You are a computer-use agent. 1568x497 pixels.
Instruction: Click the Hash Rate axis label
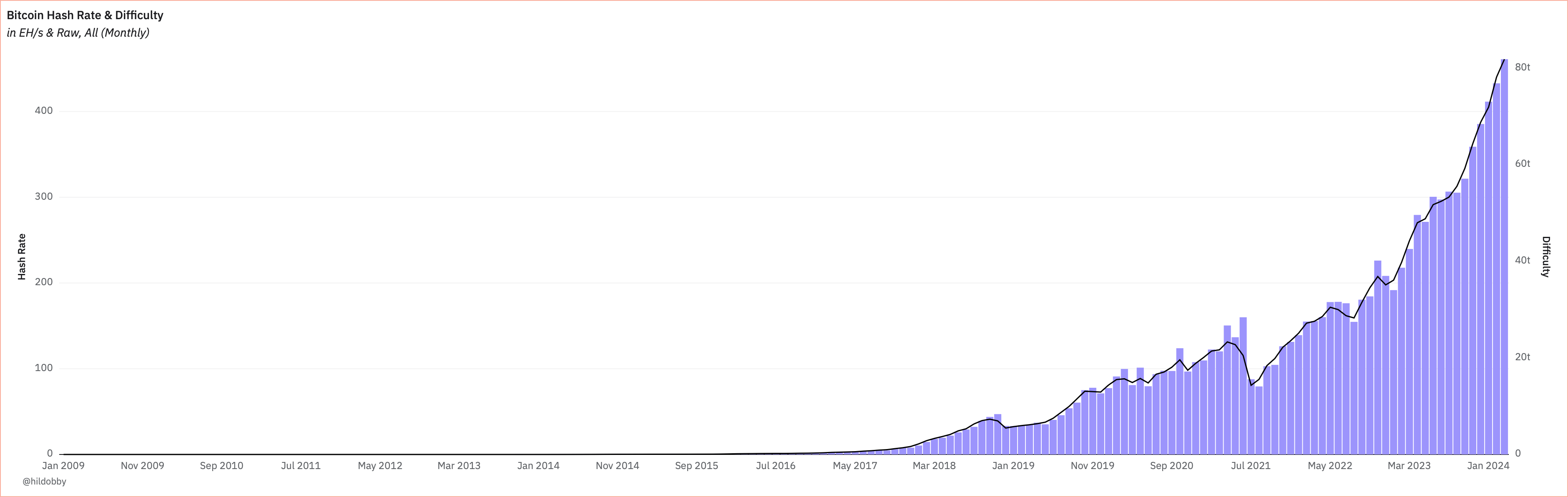click(22, 257)
